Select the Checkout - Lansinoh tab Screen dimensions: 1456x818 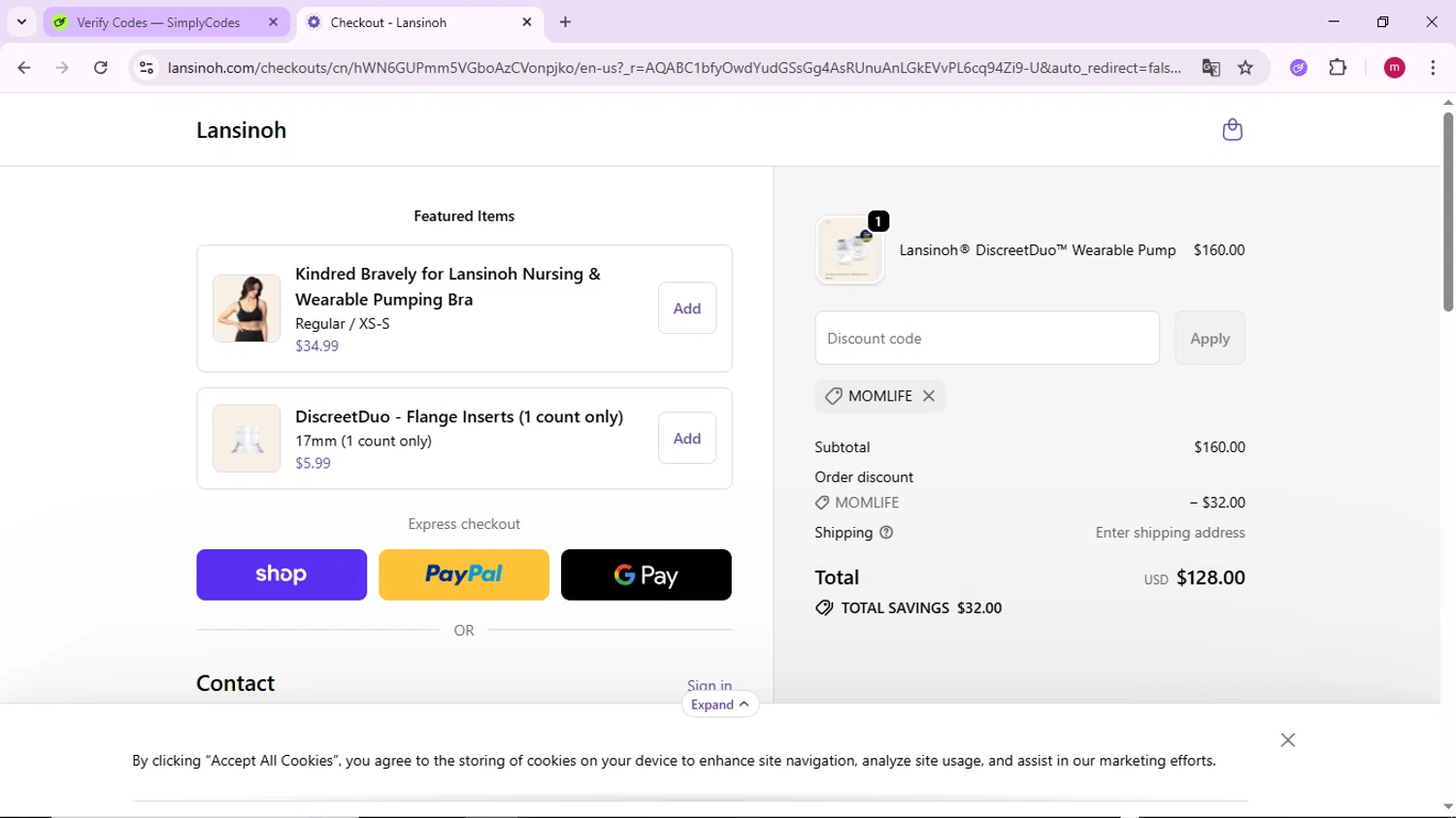click(420, 22)
